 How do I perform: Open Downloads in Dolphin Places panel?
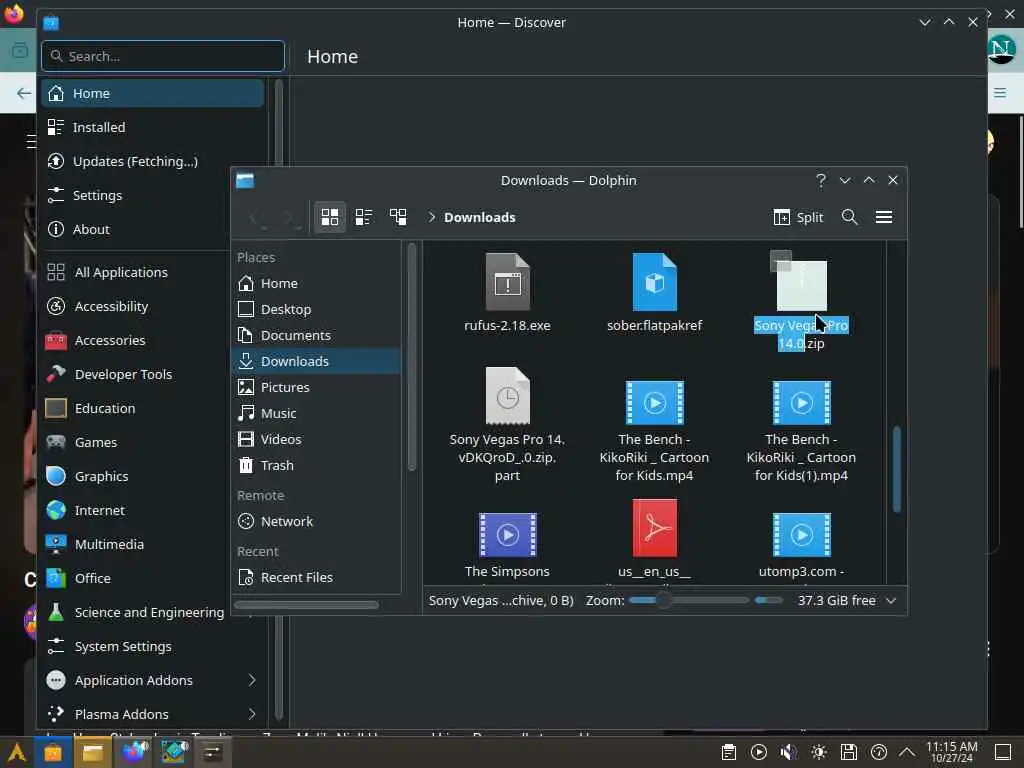(317, 361)
